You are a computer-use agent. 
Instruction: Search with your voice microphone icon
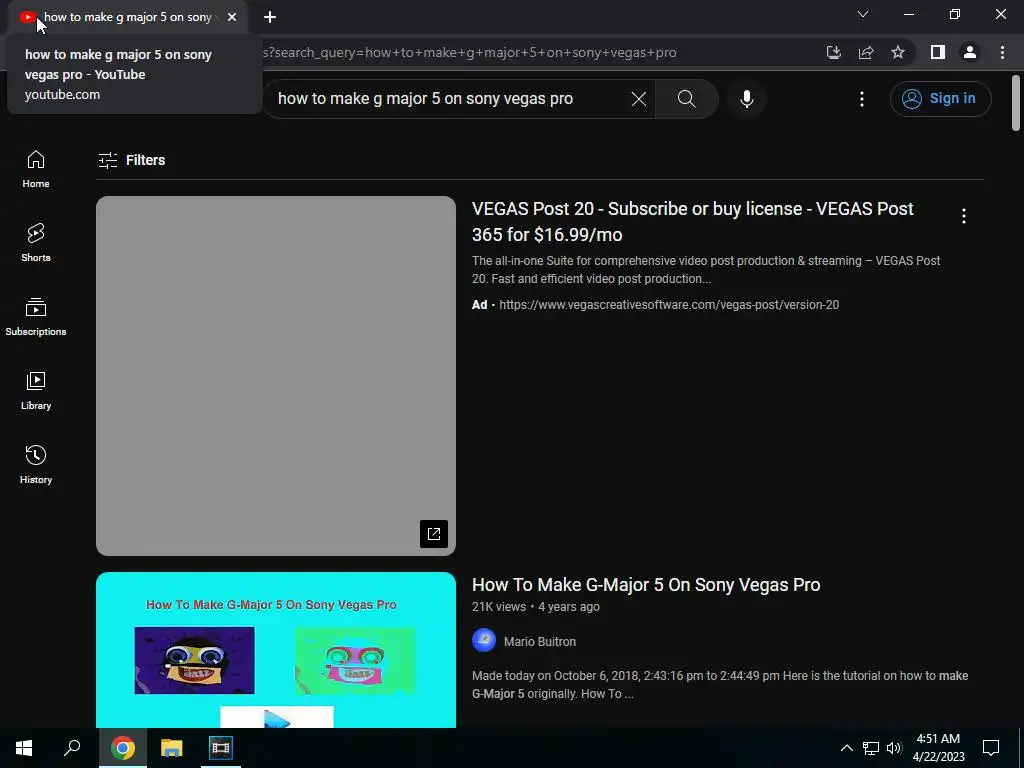coord(746,99)
